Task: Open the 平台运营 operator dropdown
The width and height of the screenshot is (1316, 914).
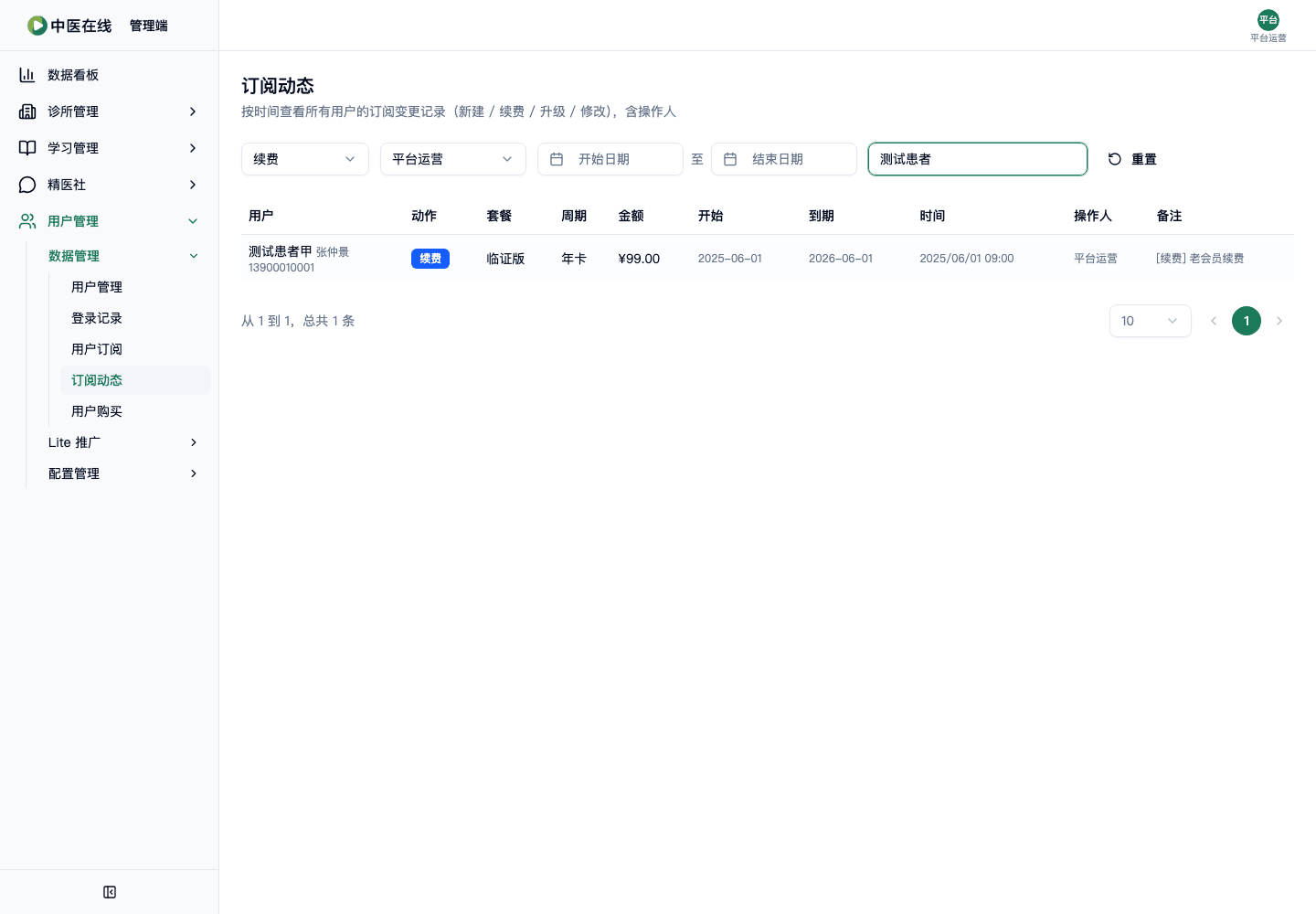Action: (453, 159)
